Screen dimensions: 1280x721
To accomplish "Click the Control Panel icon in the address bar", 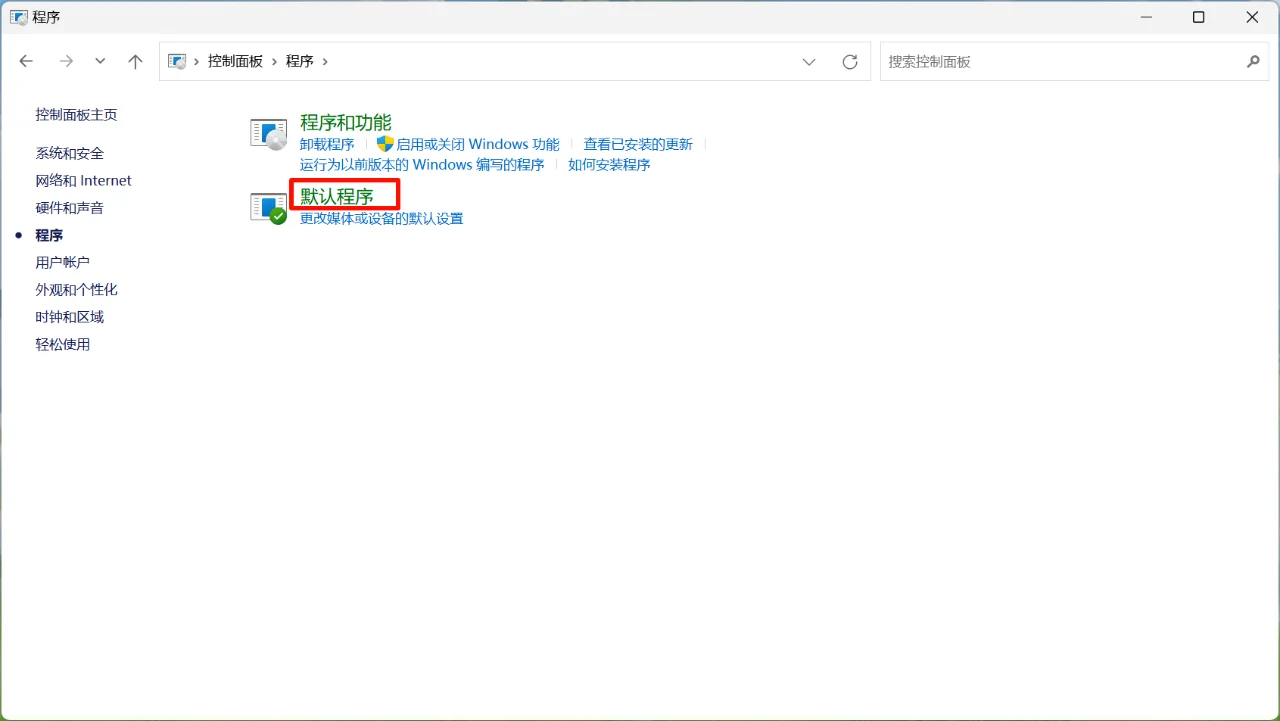I will 177,60.
